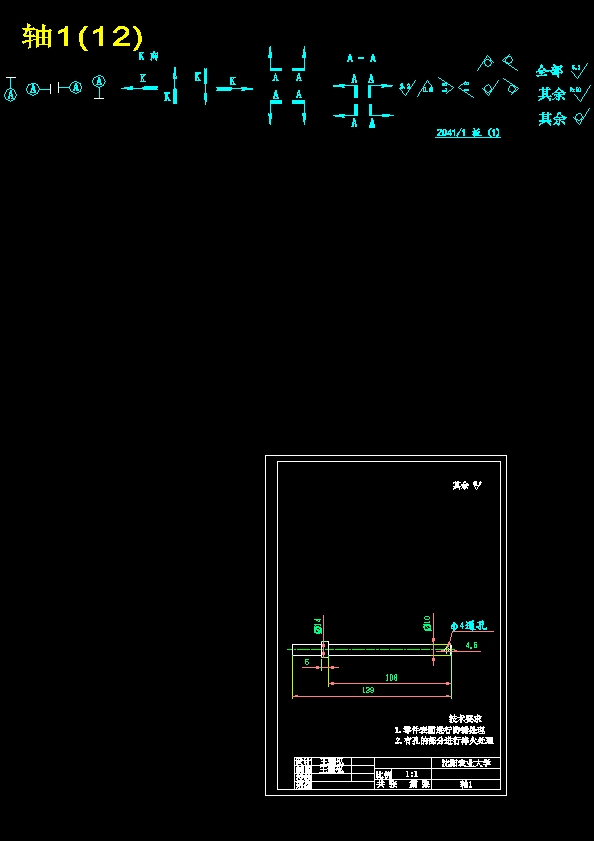Select the left-pointing K view arrow
The width and height of the screenshot is (594, 841).
point(140,83)
